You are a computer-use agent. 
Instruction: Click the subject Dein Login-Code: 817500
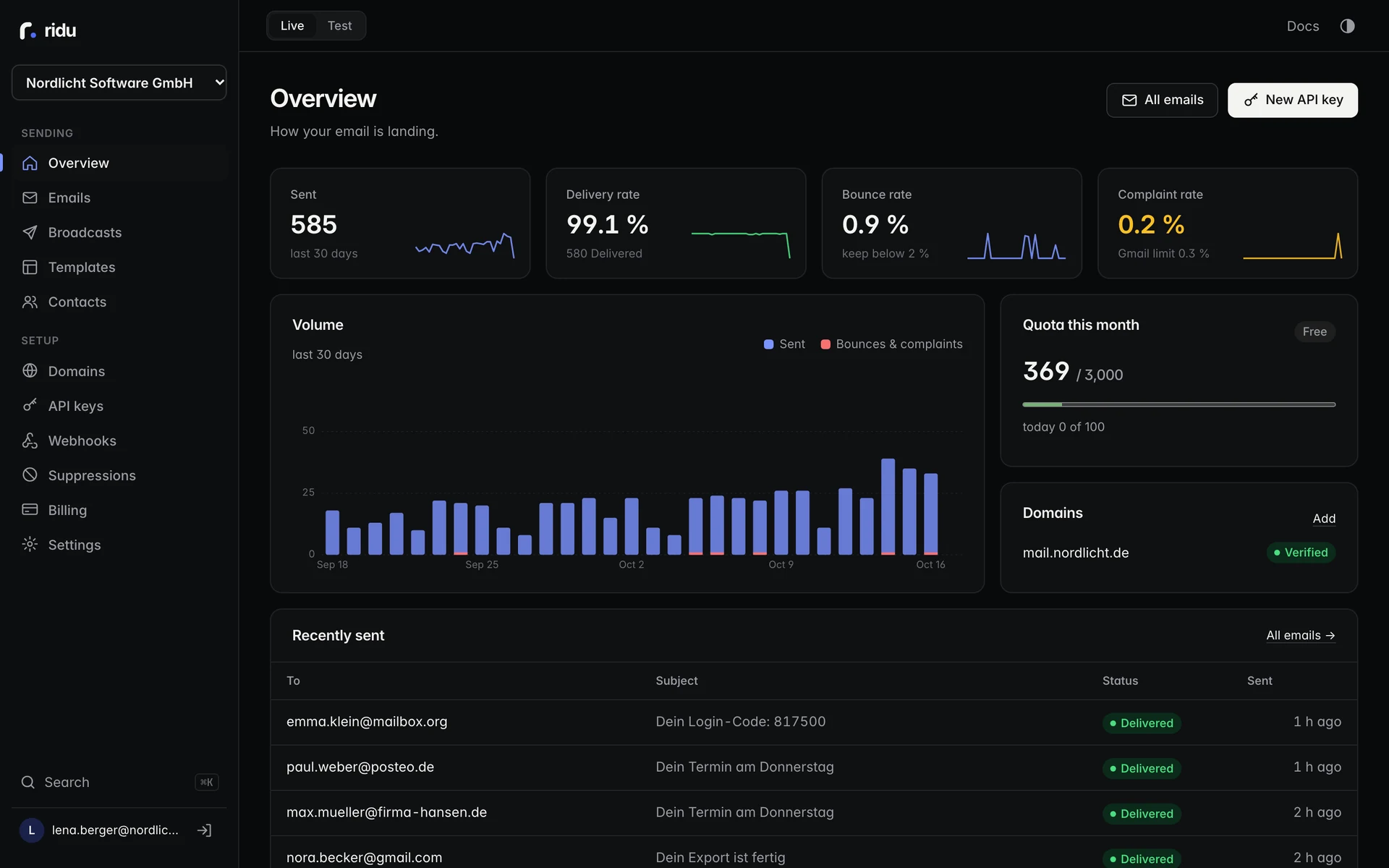740,722
